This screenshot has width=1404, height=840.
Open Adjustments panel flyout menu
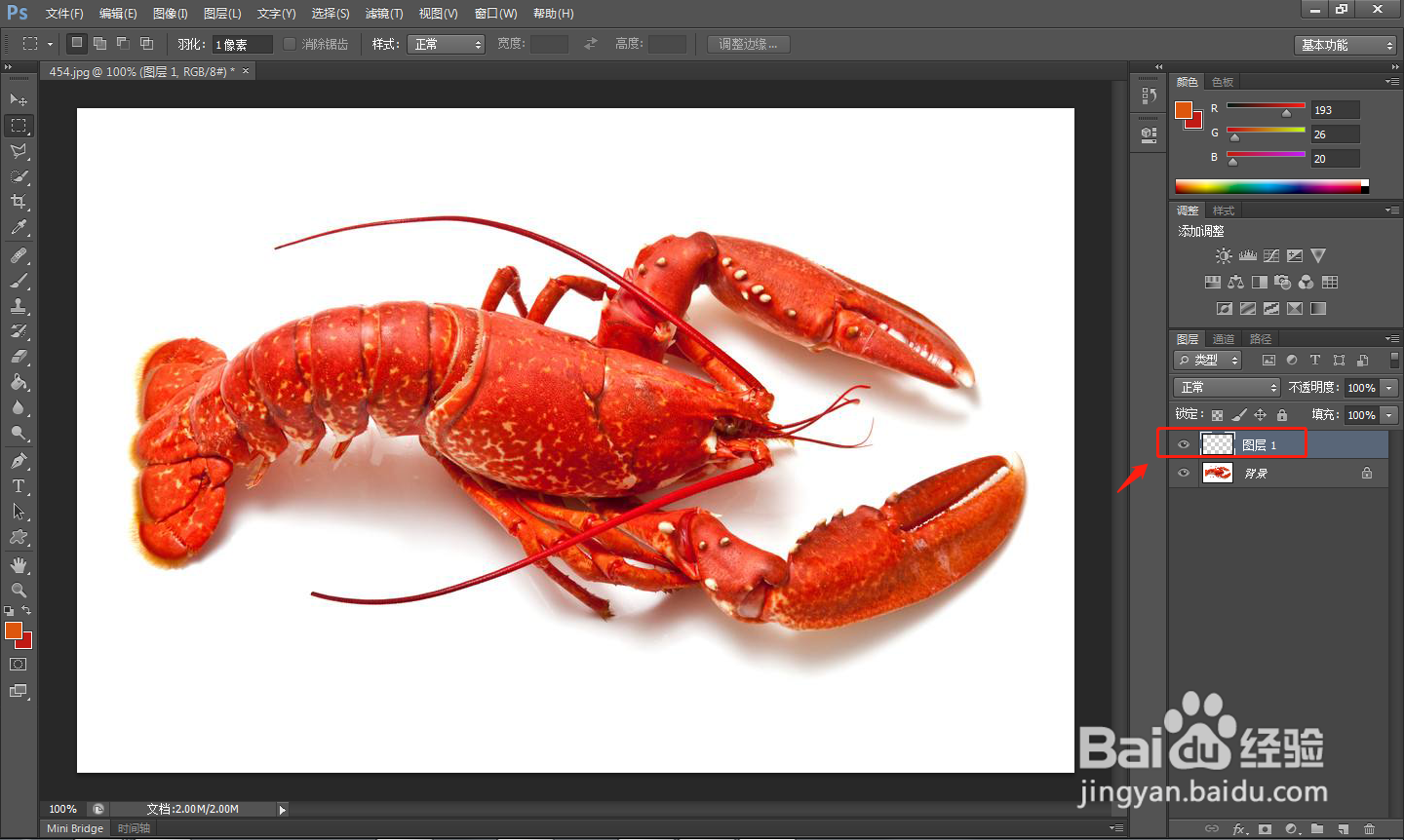[1392, 210]
